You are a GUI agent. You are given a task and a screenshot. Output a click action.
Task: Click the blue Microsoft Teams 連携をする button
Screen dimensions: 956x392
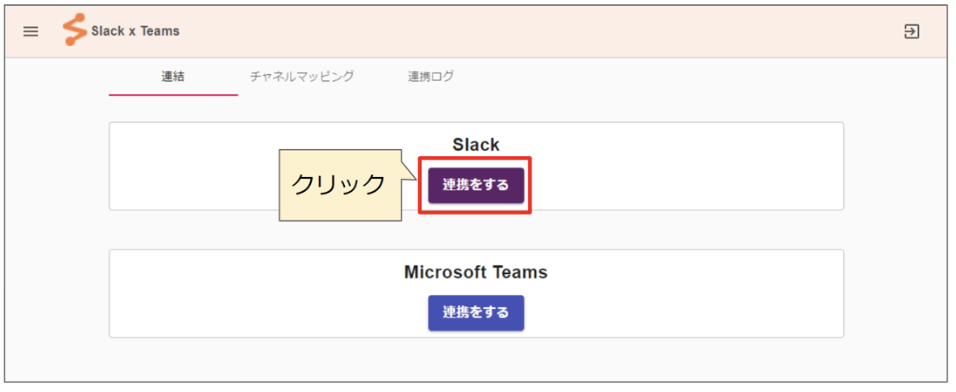[x=476, y=313]
